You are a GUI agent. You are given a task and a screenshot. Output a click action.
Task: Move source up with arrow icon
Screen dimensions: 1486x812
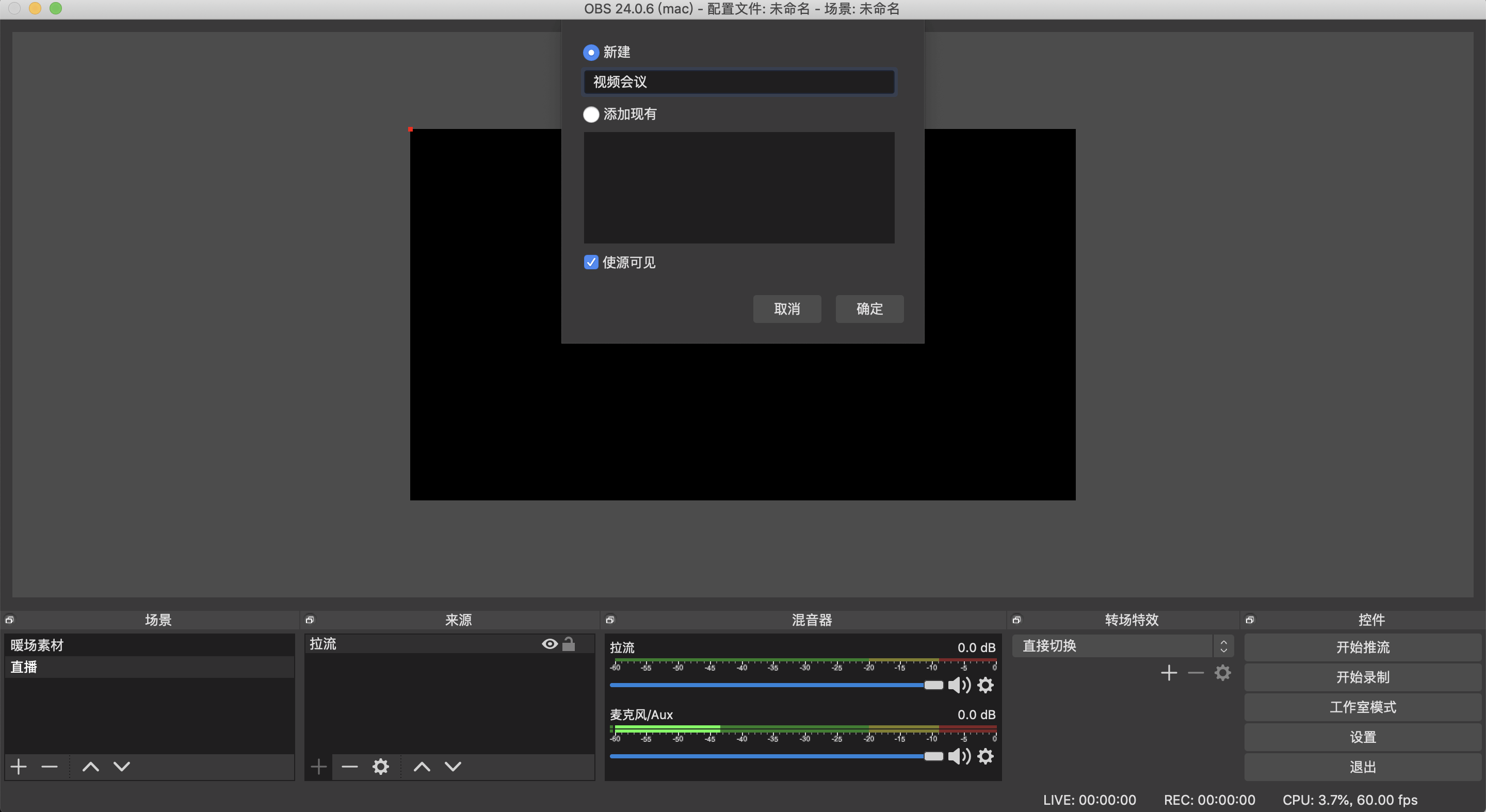tap(422, 767)
